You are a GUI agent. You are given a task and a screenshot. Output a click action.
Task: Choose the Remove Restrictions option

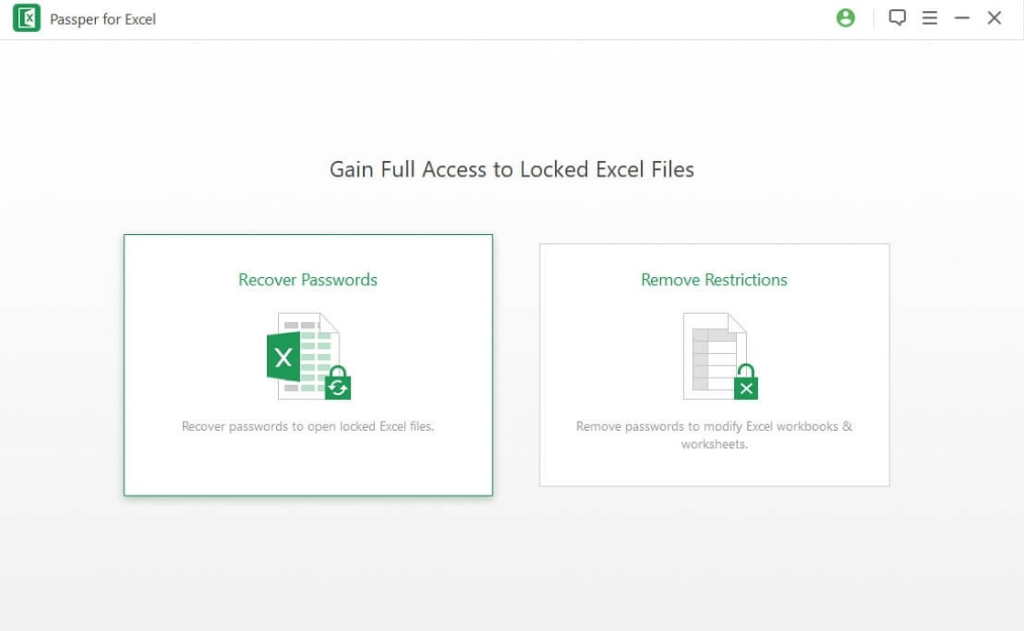coord(713,363)
